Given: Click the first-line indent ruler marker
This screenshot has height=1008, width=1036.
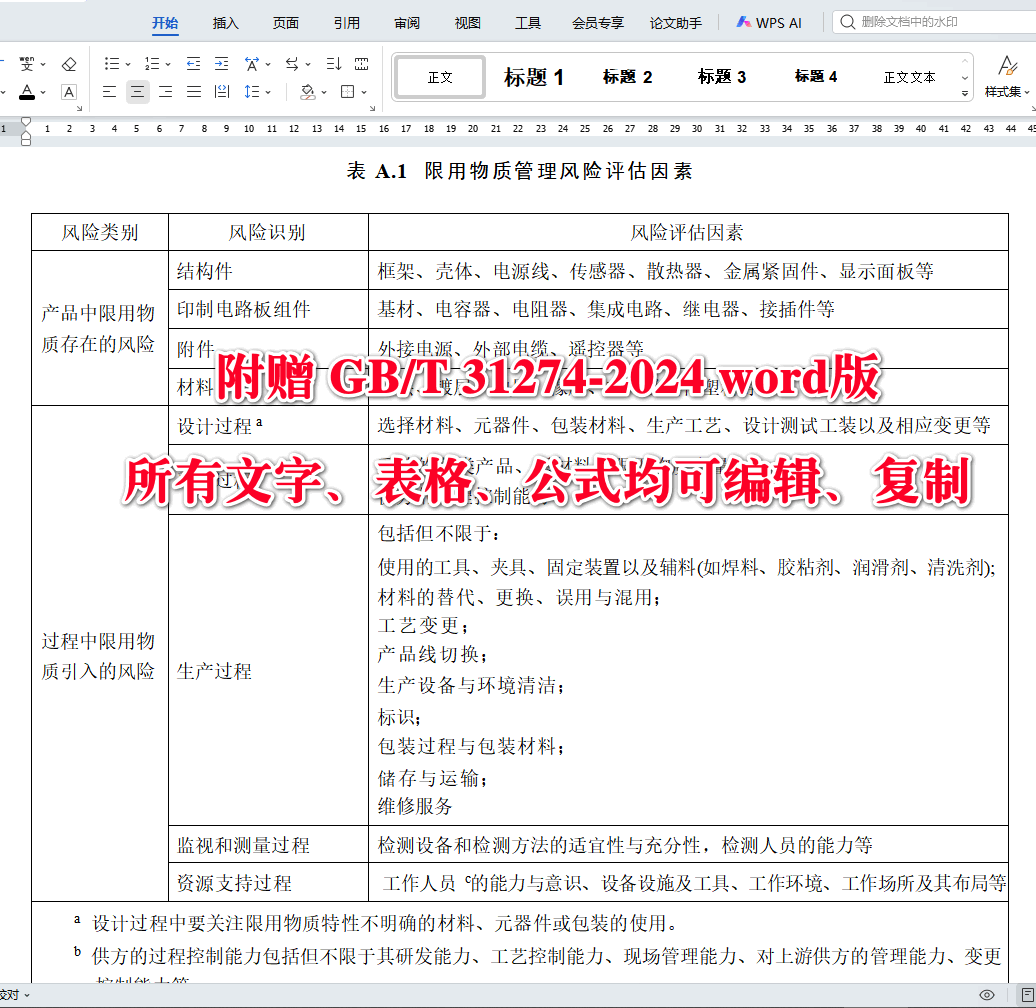Looking at the screenshot, I should click(x=26, y=122).
